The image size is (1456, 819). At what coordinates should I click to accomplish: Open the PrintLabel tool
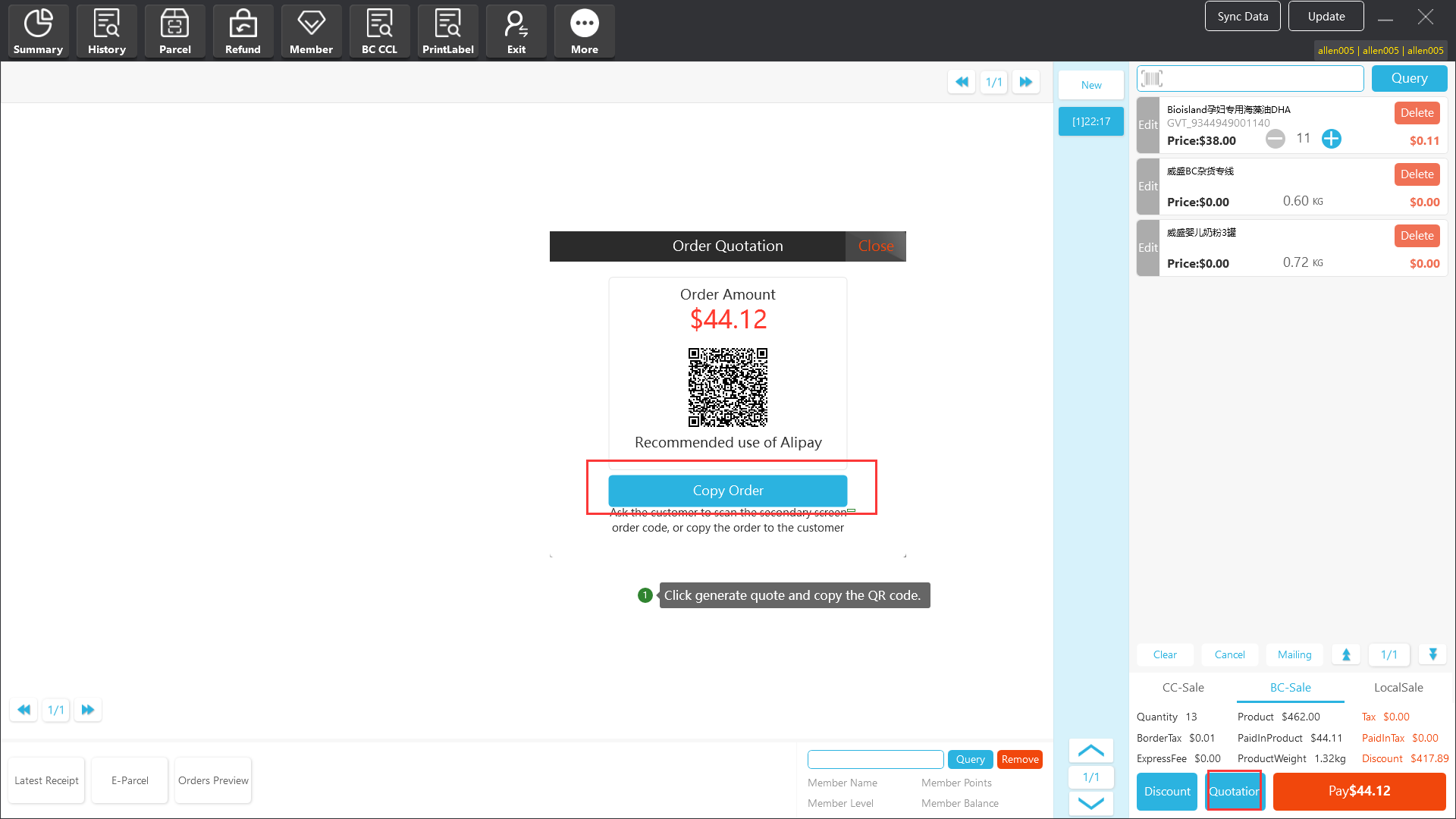point(447,31)
